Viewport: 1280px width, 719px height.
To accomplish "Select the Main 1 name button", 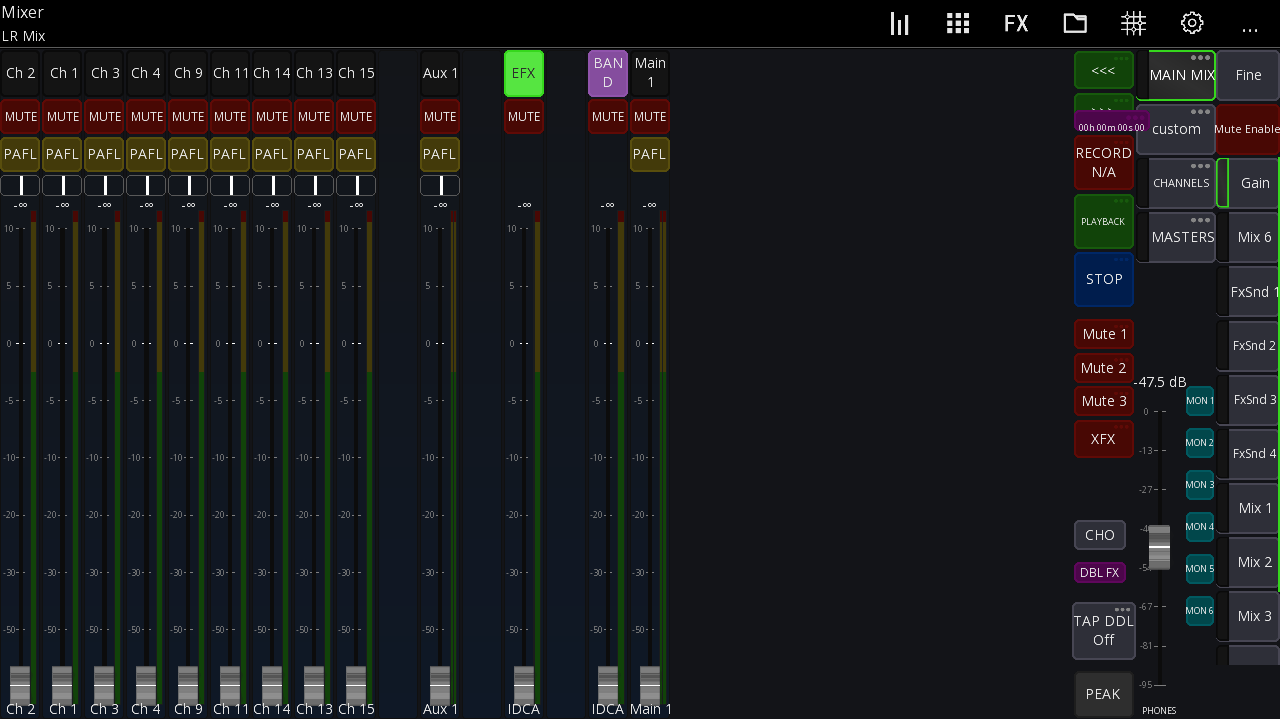I will (650, 74).
